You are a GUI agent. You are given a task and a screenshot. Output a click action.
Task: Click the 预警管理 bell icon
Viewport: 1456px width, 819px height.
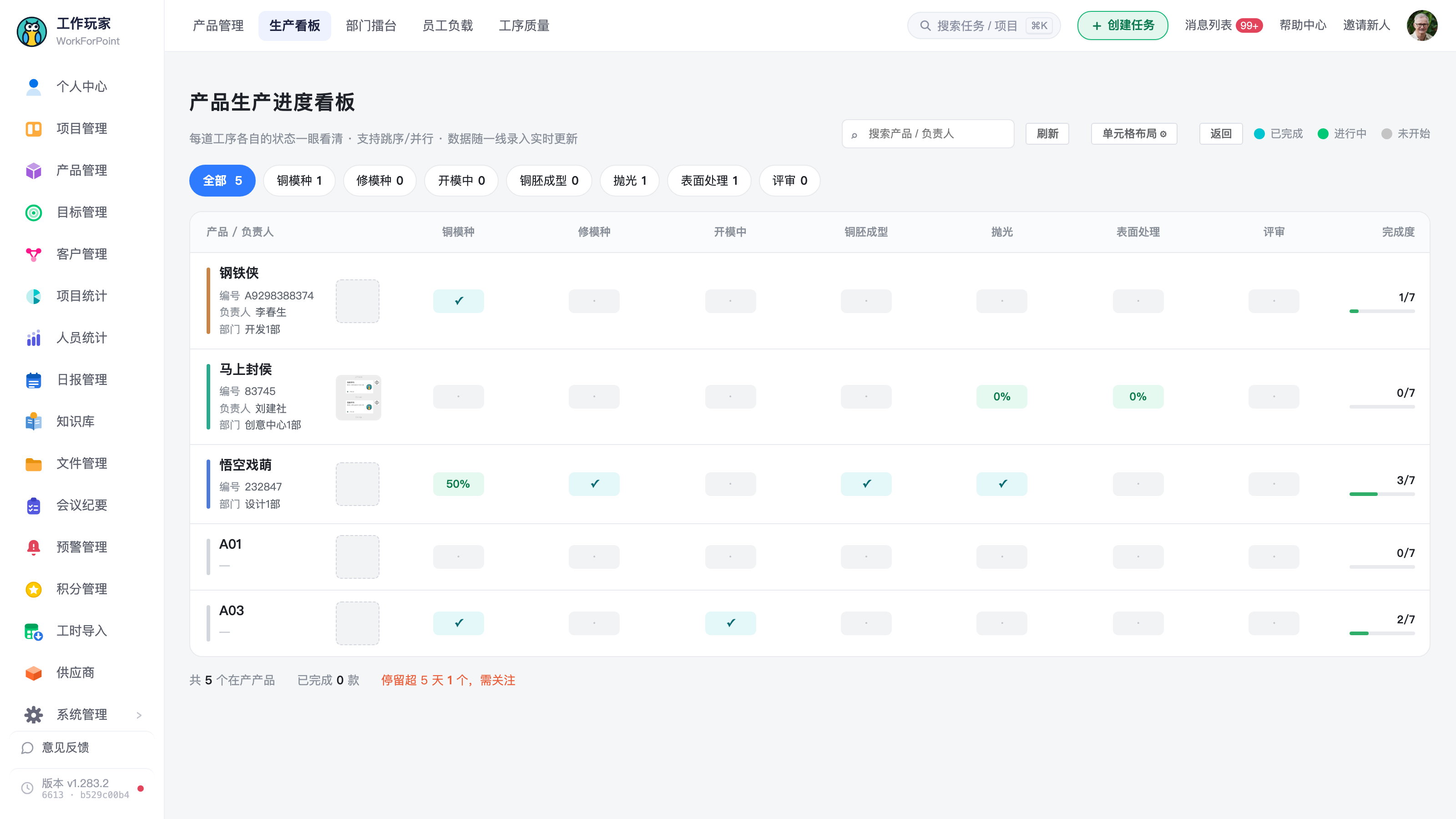33,547
